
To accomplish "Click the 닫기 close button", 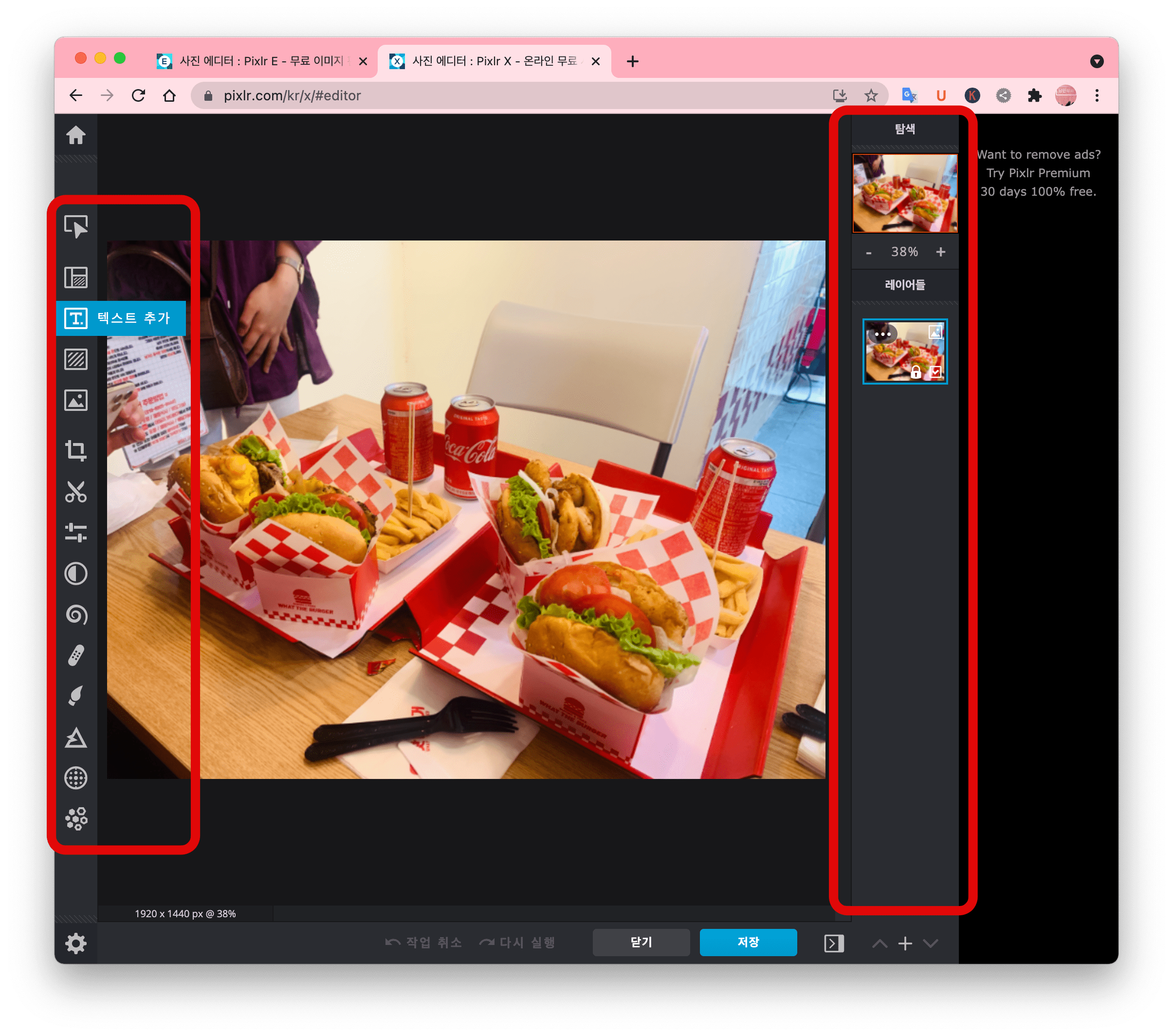I will click(x=641, y=942).
